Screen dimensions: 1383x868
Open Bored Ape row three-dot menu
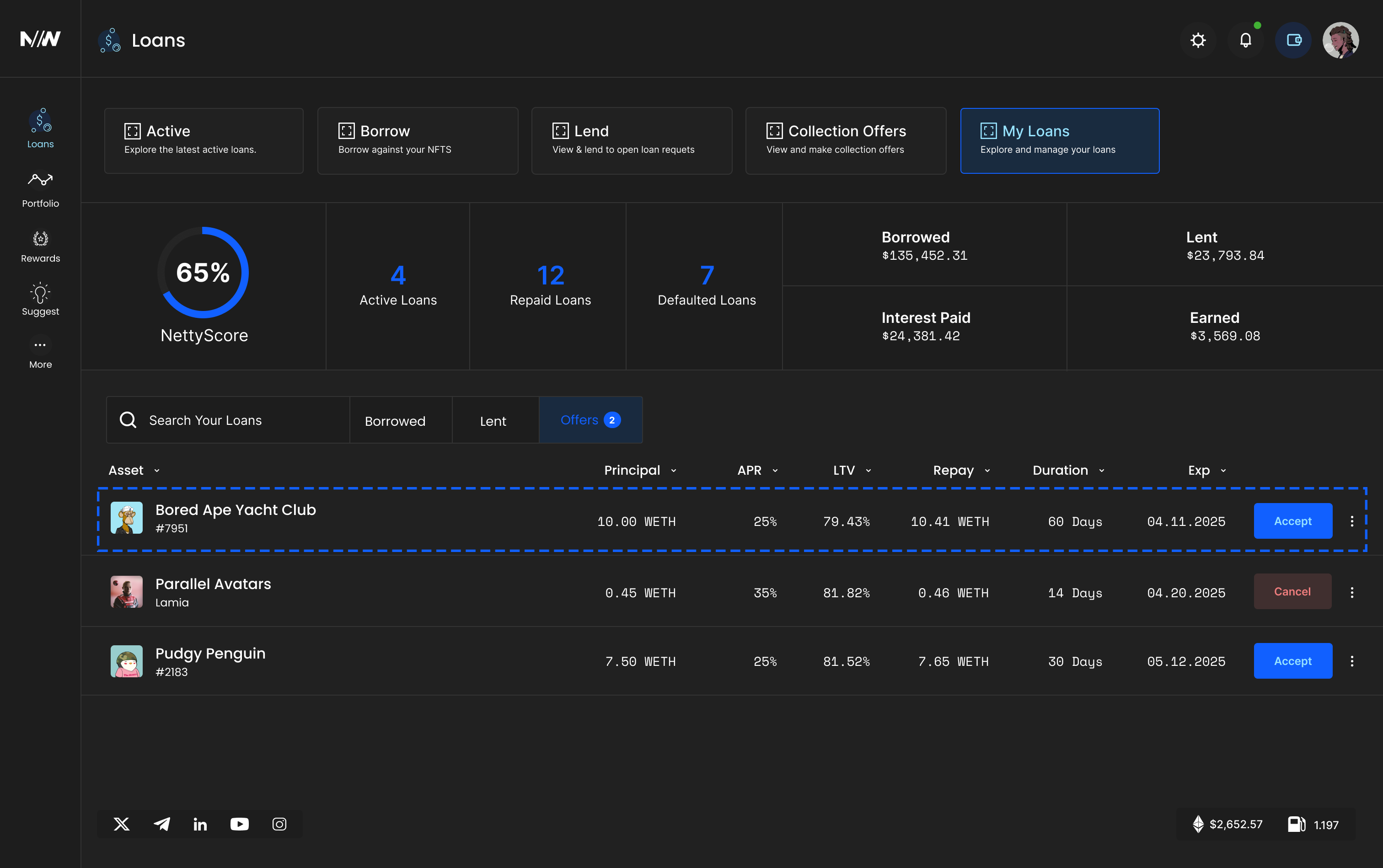pyautogui.click(x=1351, y=521)
